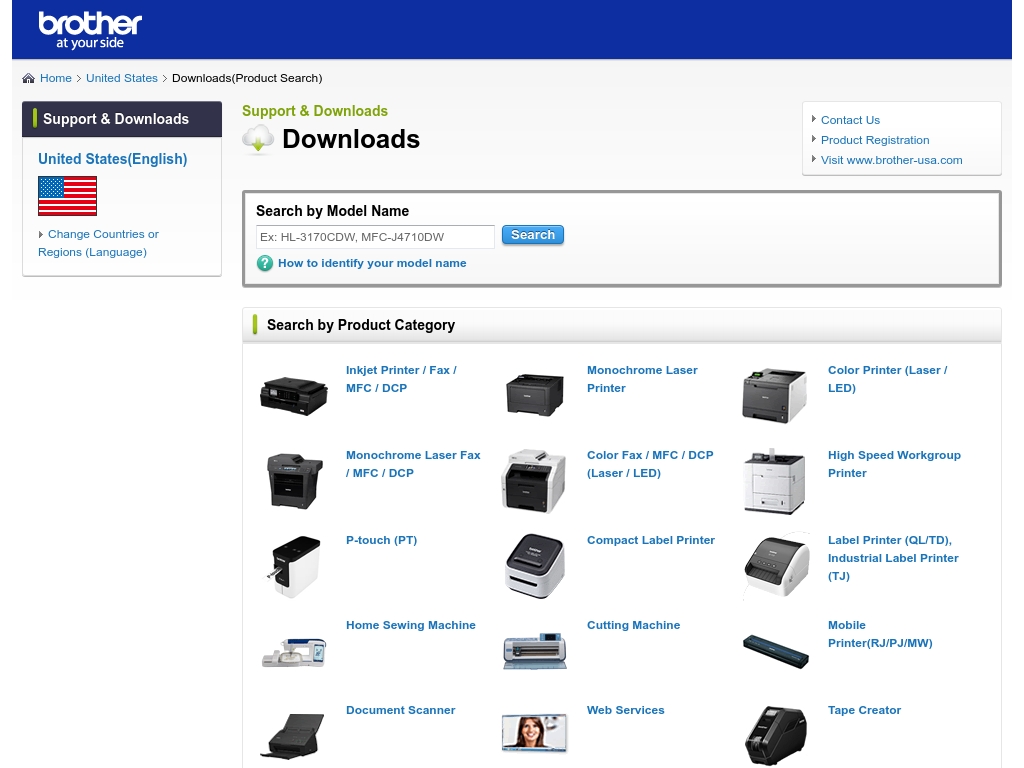1024x768 pixels.
Task: Click the Inkjet Printer product image
Action: coord(294,396)
